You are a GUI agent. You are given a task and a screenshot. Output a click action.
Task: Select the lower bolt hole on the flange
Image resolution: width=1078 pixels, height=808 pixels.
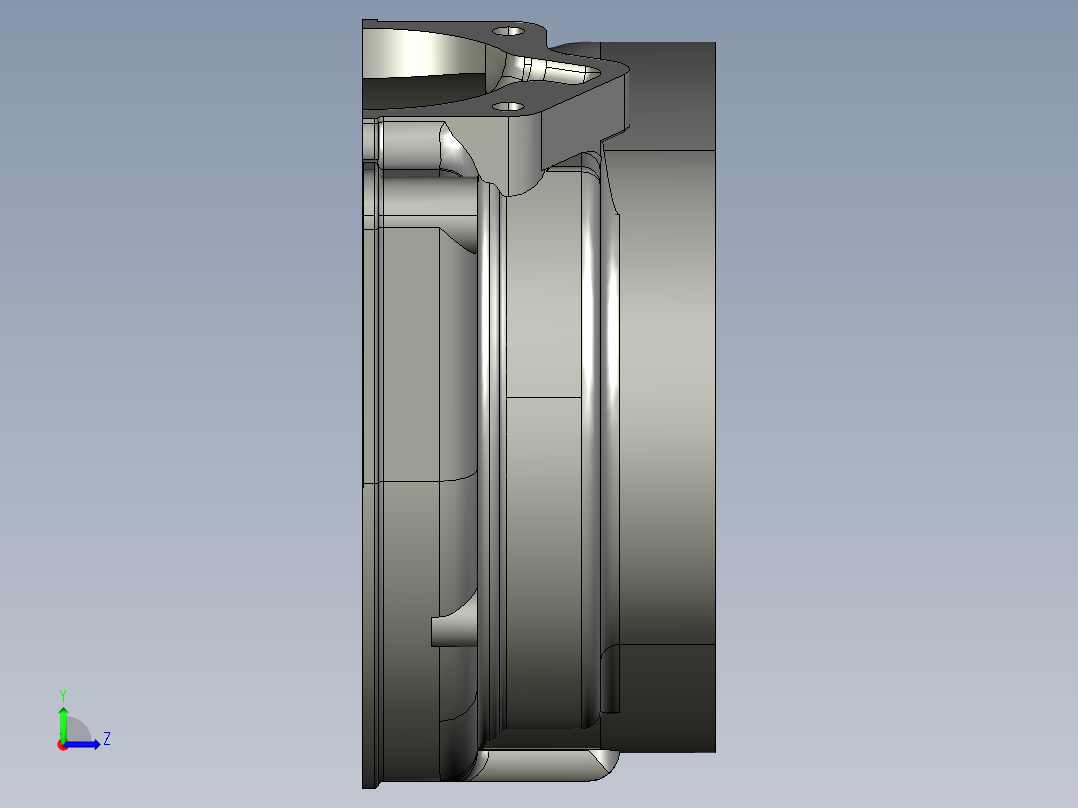[x=509, y=107]
